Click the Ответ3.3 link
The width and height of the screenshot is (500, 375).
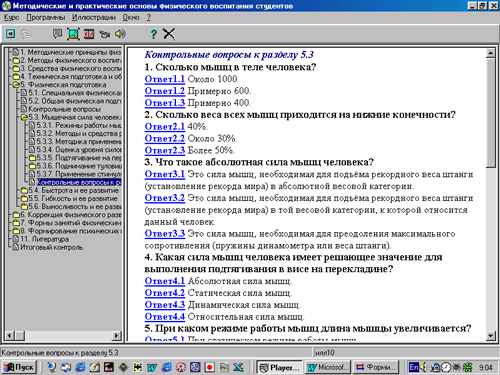(x=165, y=234)
